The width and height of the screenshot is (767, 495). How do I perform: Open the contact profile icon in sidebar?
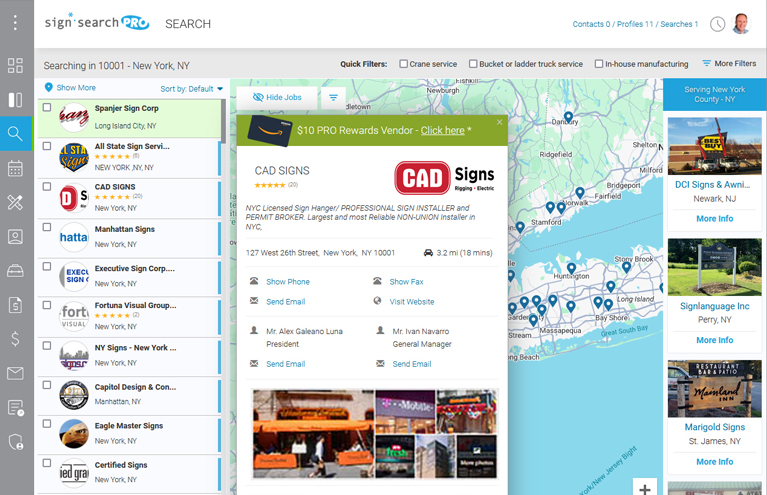(15, 237)
